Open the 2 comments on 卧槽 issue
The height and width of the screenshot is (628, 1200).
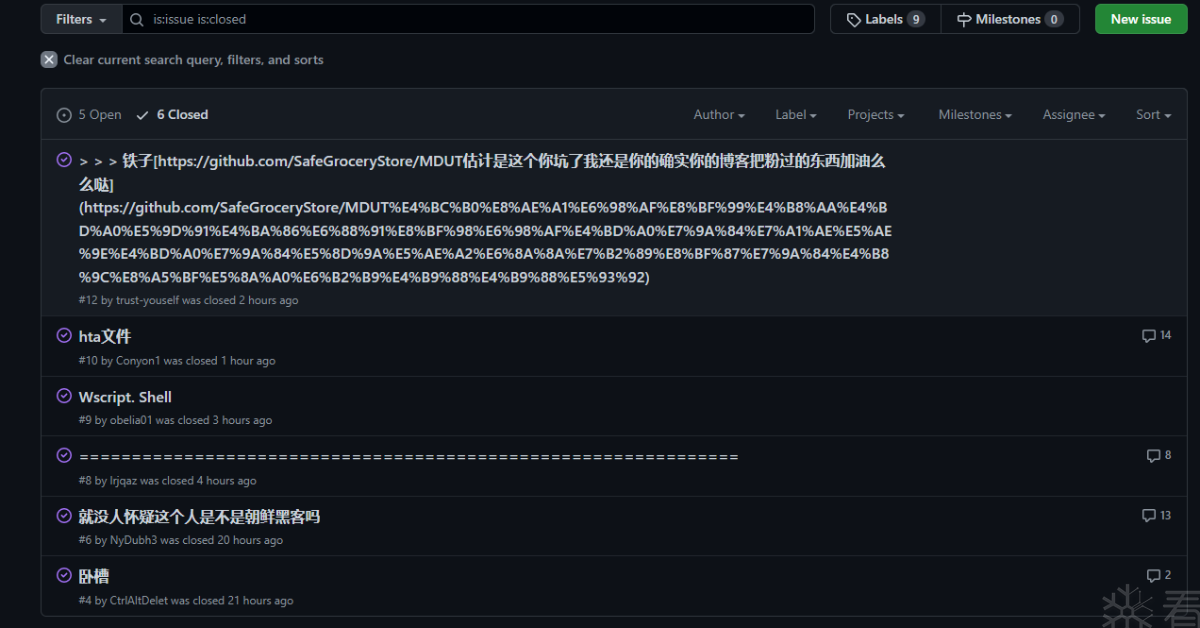[x=1159, y=576]
